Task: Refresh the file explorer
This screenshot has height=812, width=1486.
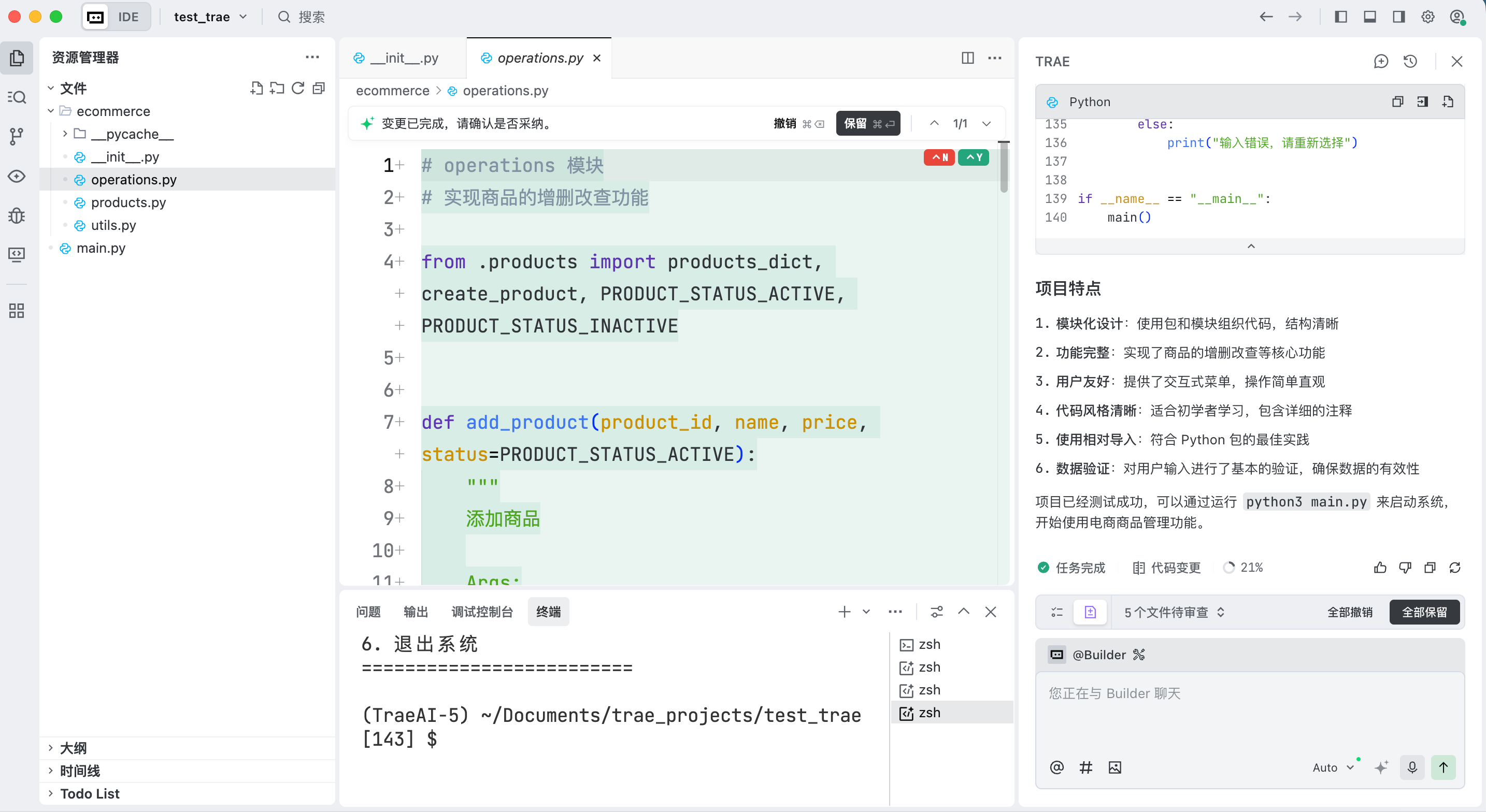Action: [297, 88]
